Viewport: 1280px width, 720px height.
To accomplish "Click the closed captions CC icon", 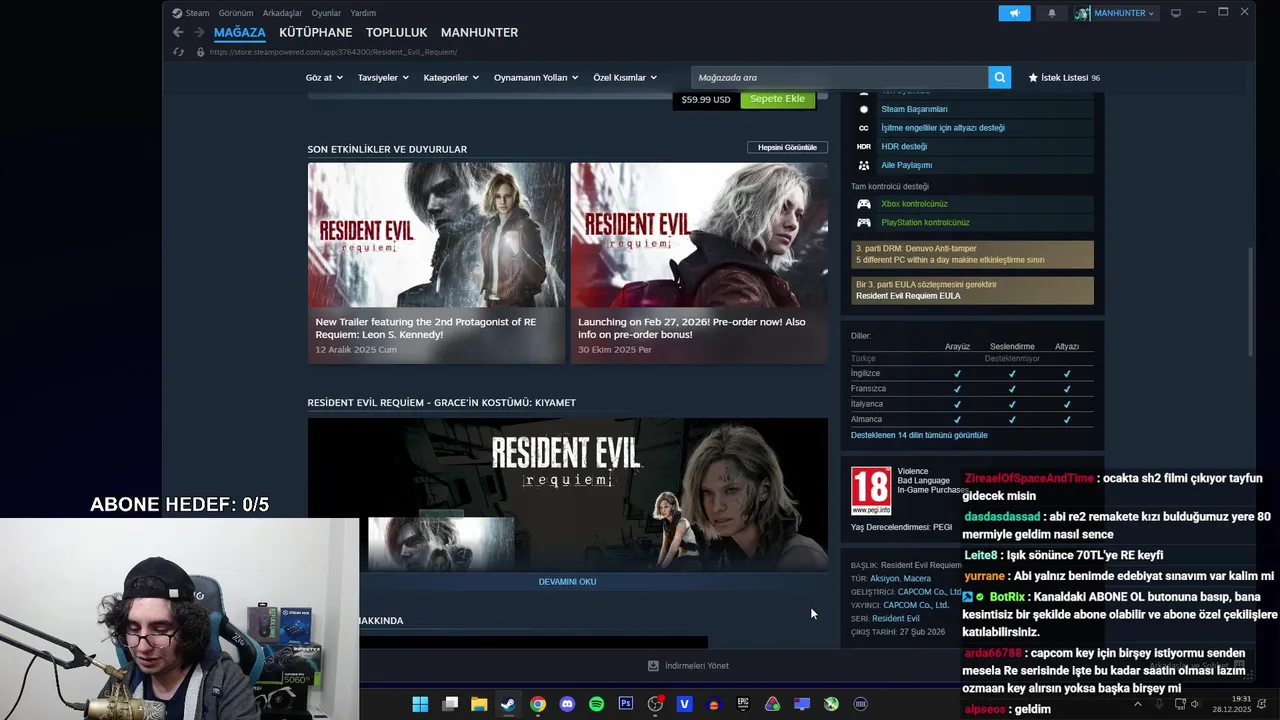I will coord(864,128).
